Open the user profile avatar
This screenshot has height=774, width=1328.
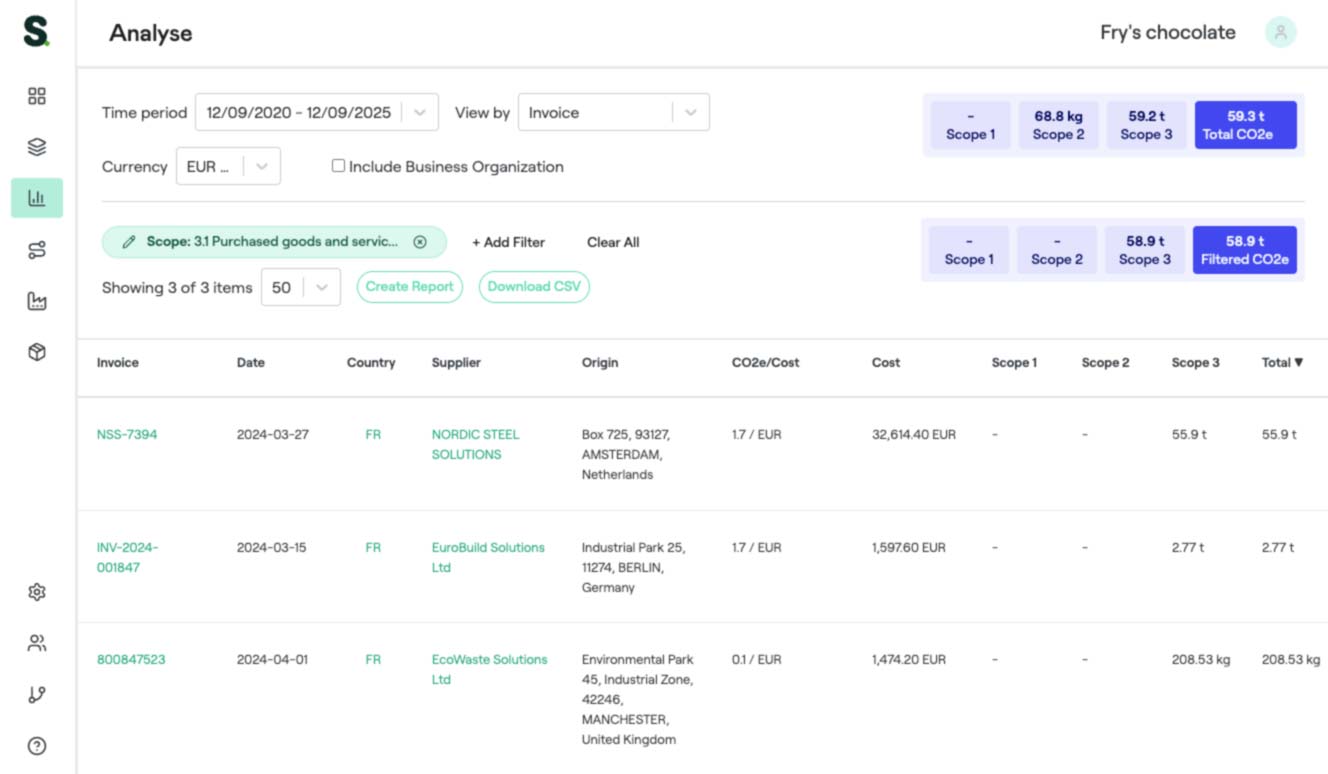(x=1280, y=32)
